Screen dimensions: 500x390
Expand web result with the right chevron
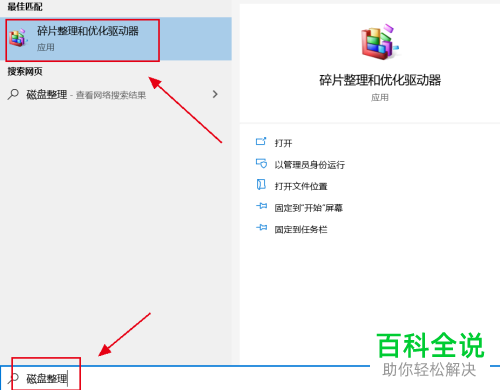pos(215,94)
